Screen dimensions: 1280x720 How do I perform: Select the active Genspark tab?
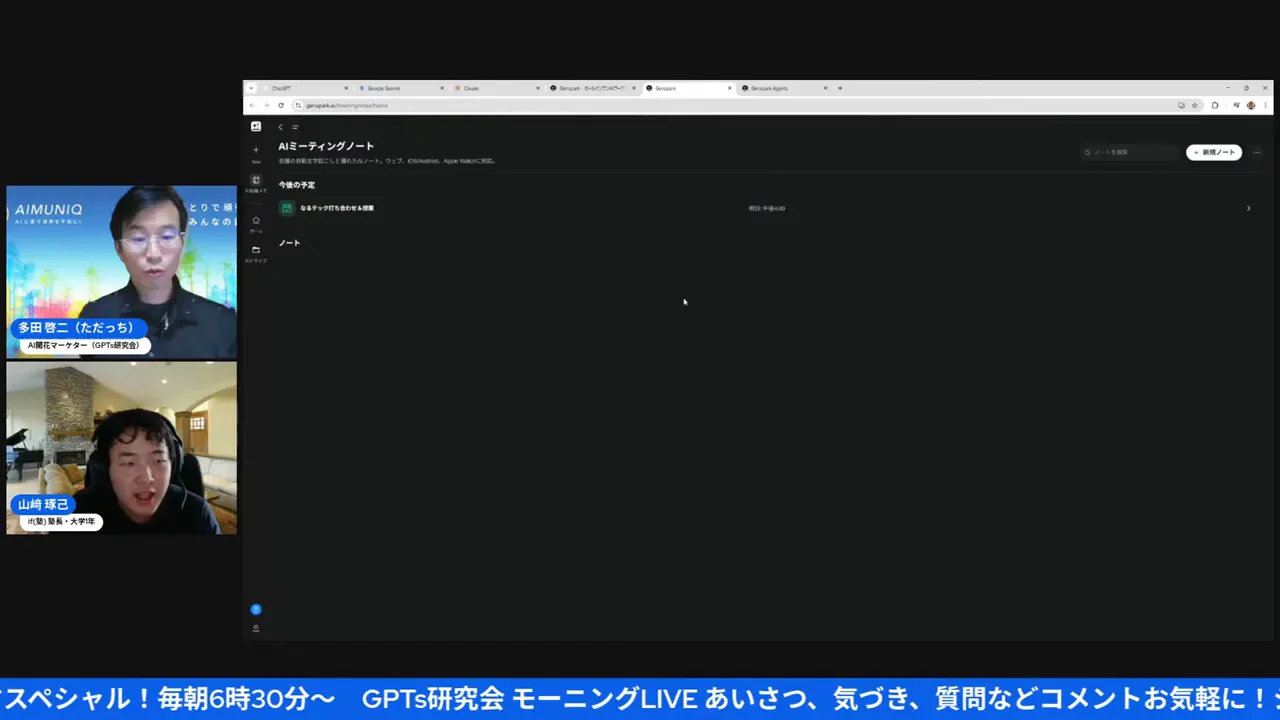point(688,88)
